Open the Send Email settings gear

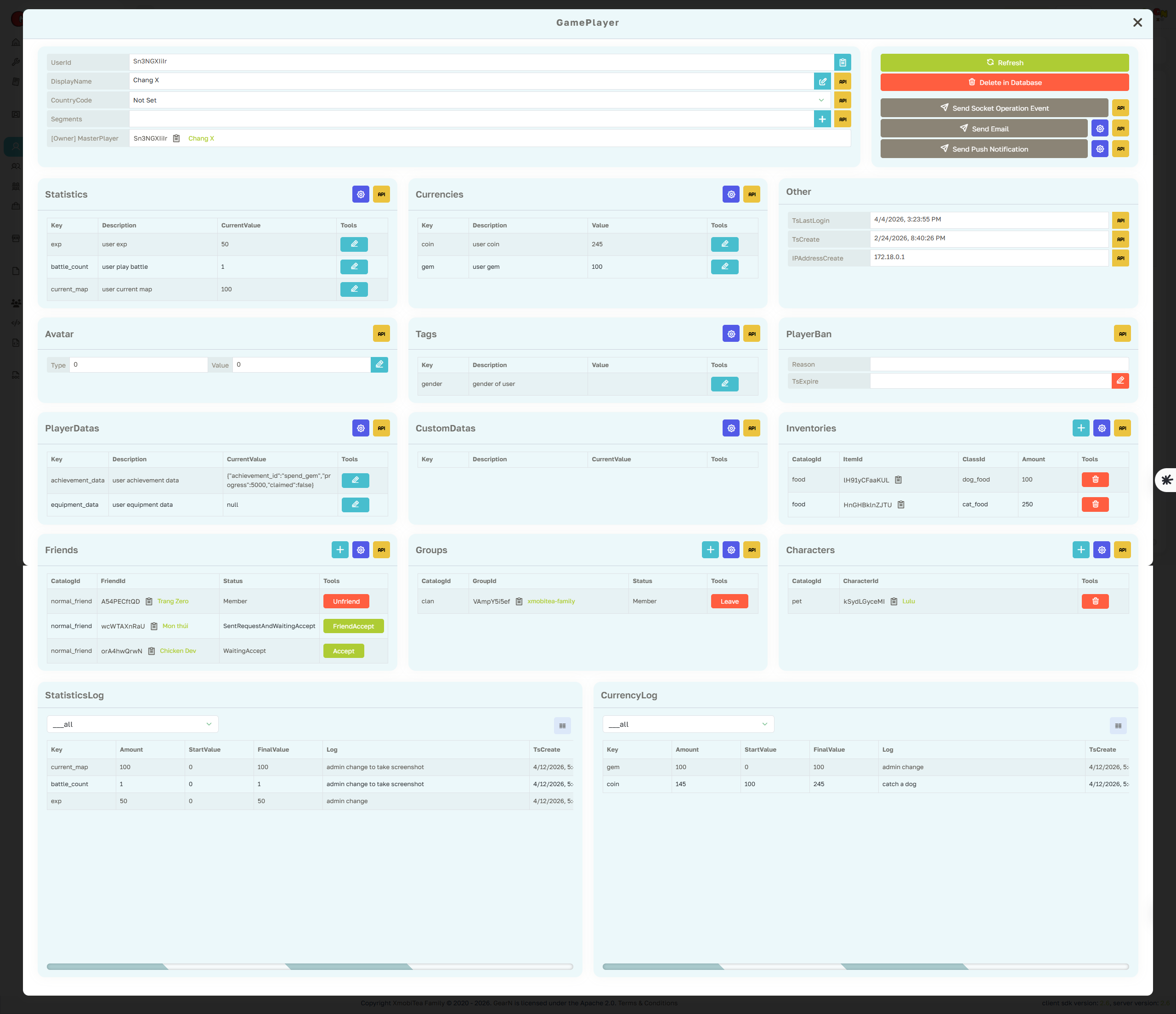(x=1100, y=128)
